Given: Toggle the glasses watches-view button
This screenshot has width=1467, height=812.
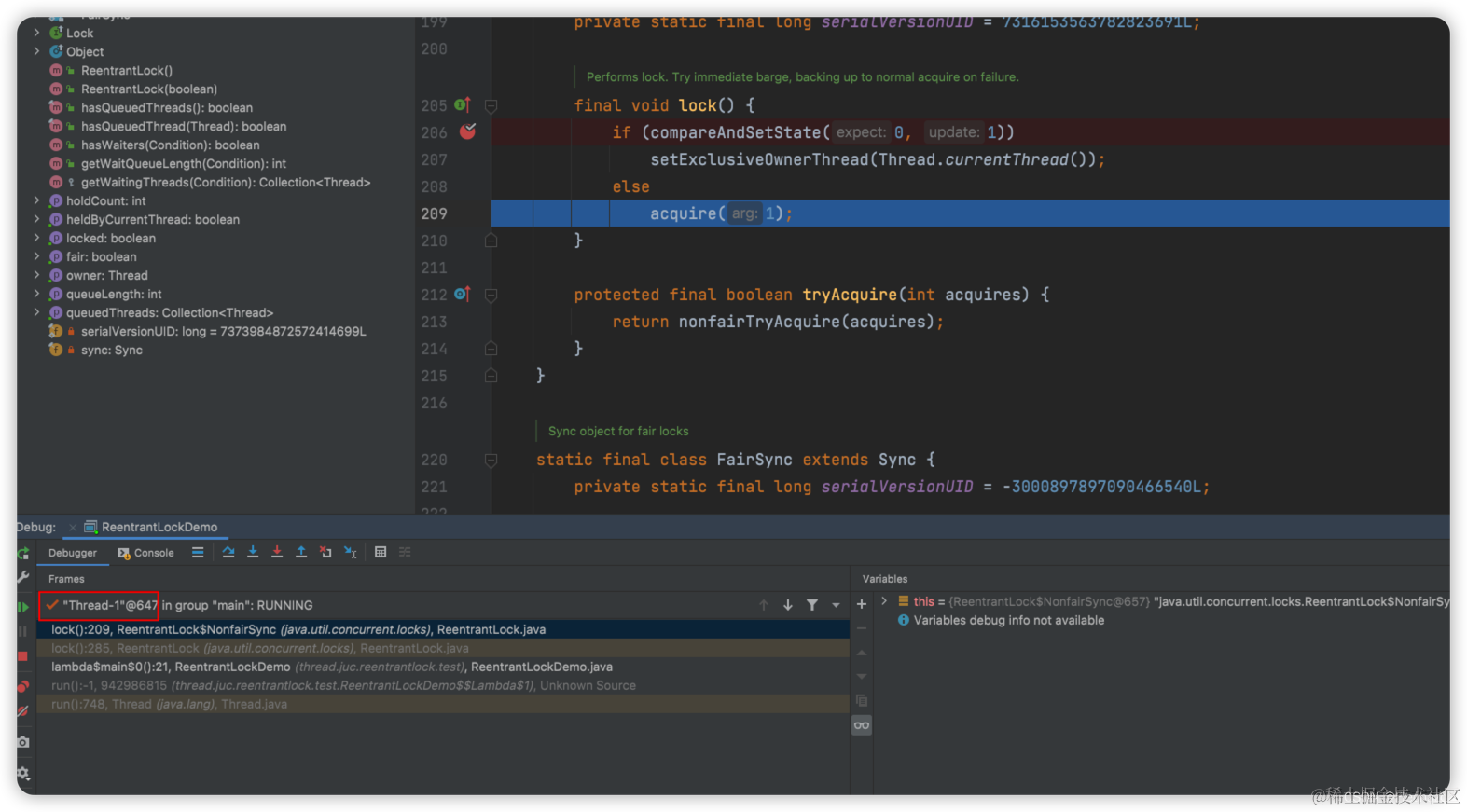Looking at the screenshot, I should (862, 725).
